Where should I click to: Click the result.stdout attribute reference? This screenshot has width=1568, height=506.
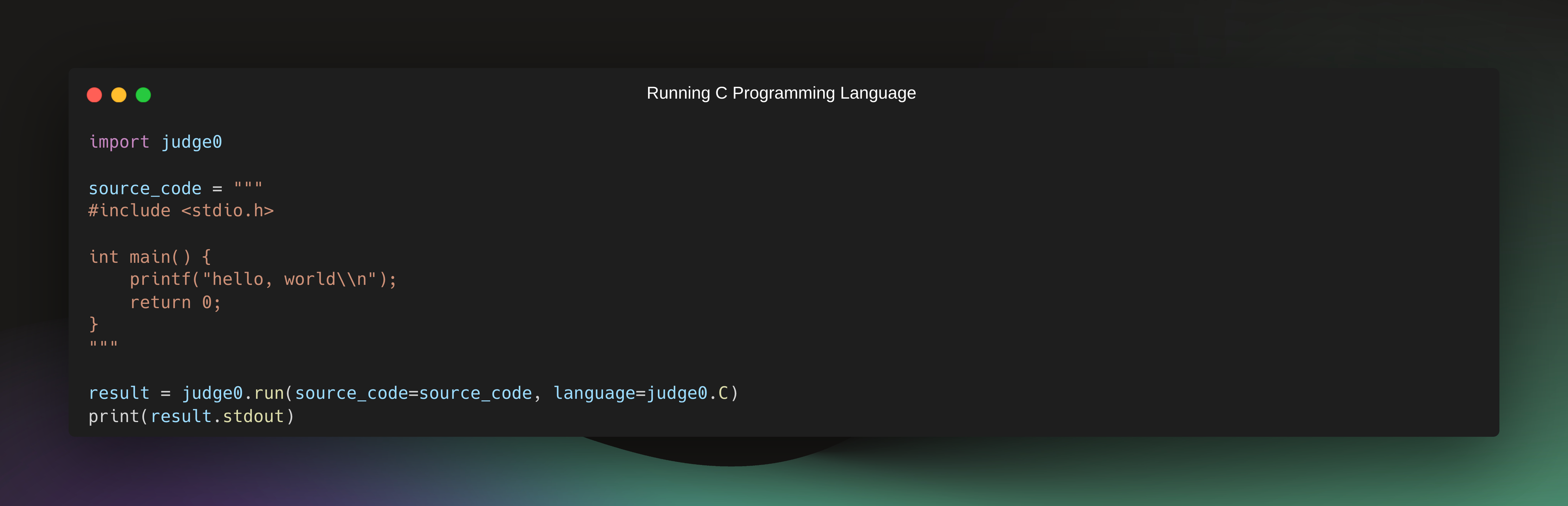coord(219,416)
